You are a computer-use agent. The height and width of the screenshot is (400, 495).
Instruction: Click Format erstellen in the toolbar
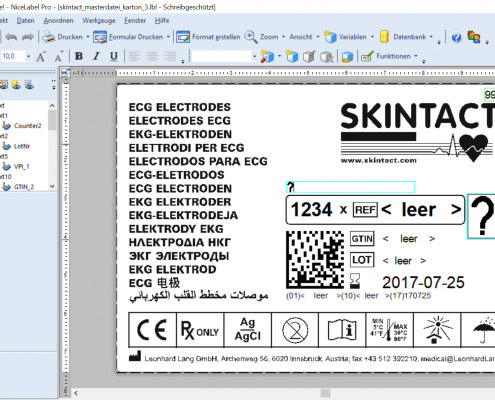coord(208,37)
